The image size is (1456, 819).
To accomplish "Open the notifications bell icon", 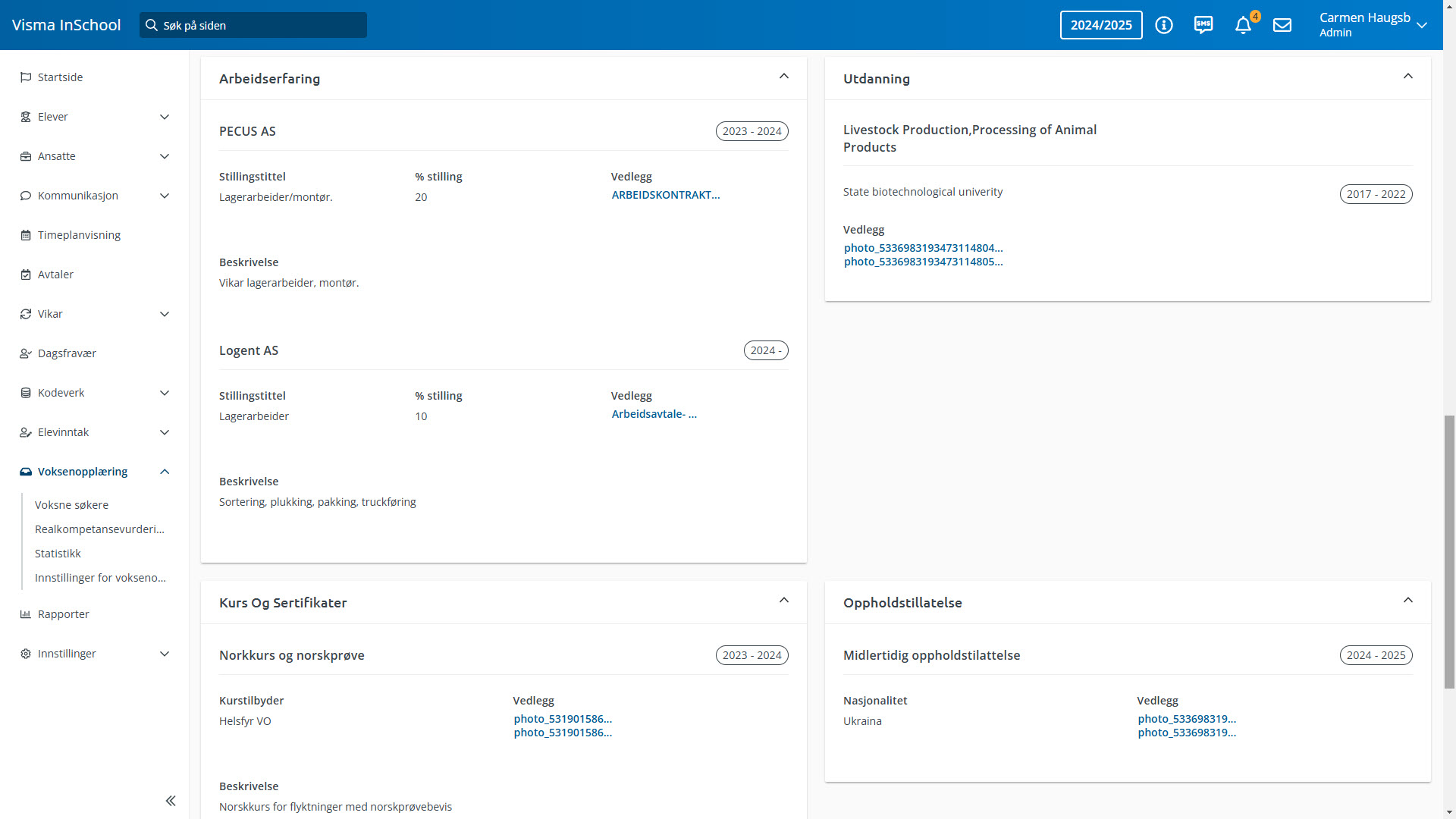I will [1242, 26].
